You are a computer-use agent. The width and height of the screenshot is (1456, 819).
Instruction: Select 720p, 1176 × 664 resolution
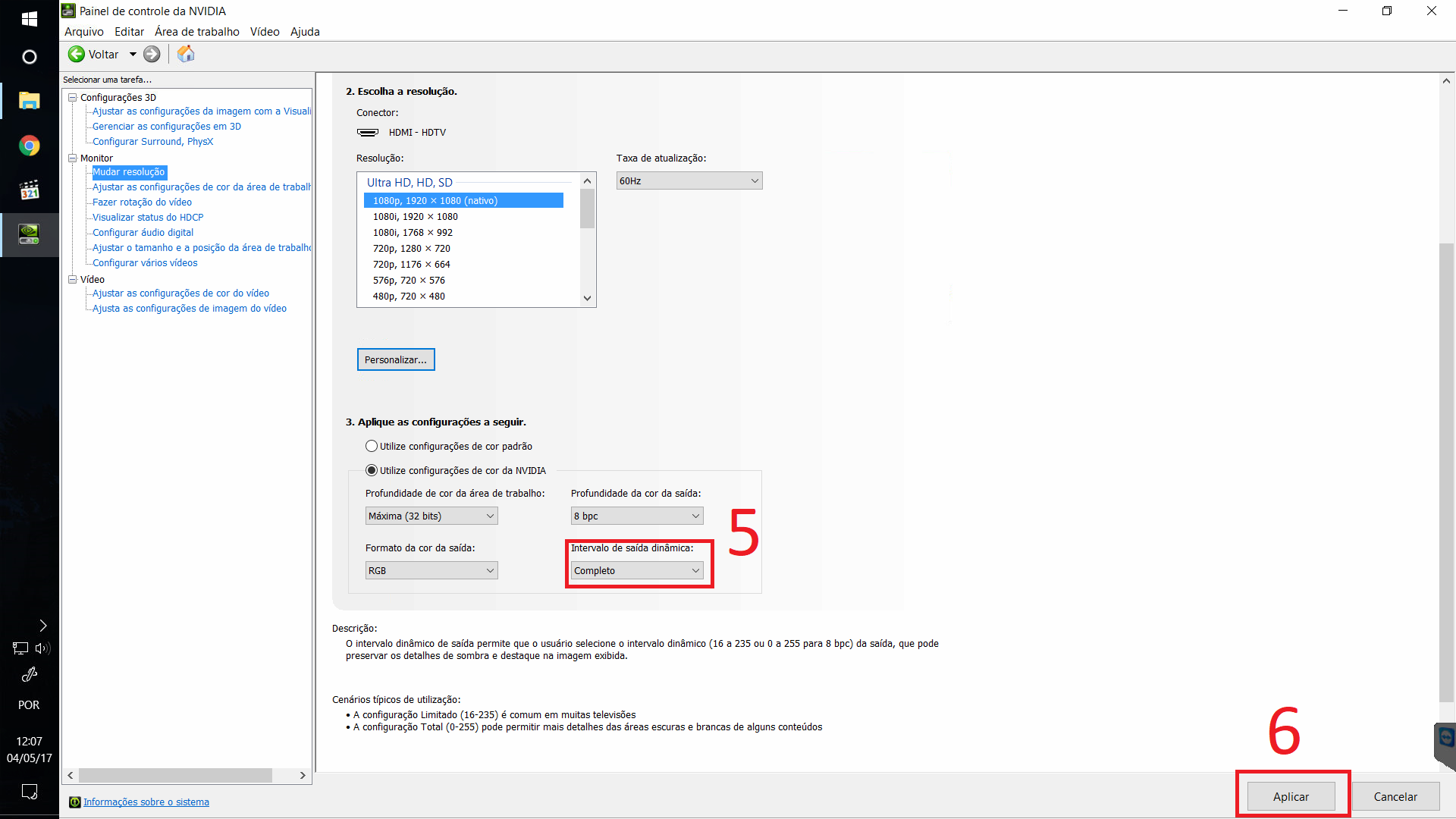click(x=463, y=264)
